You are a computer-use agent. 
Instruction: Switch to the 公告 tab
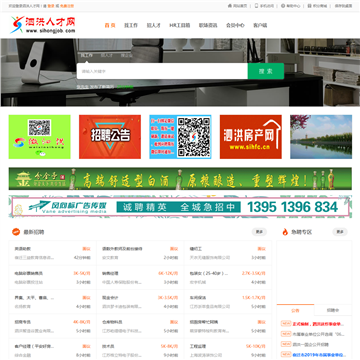point(295,310)
